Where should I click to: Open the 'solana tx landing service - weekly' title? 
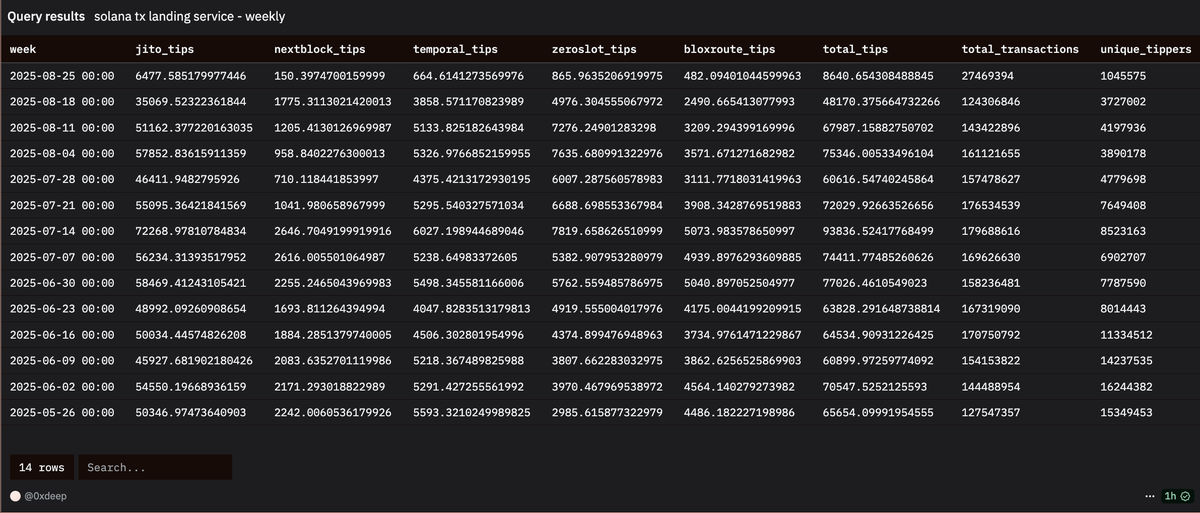coord(189,18)
